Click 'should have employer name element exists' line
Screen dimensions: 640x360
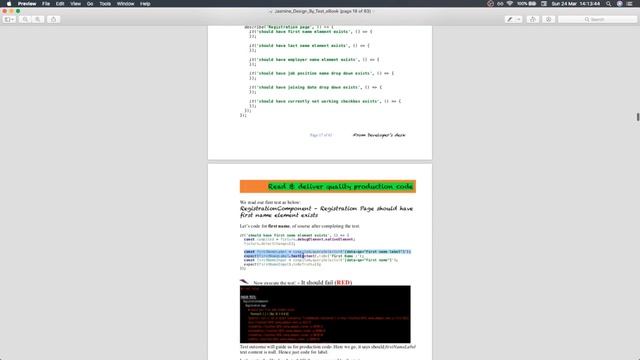pyautogui.click(x=314, y=60)
